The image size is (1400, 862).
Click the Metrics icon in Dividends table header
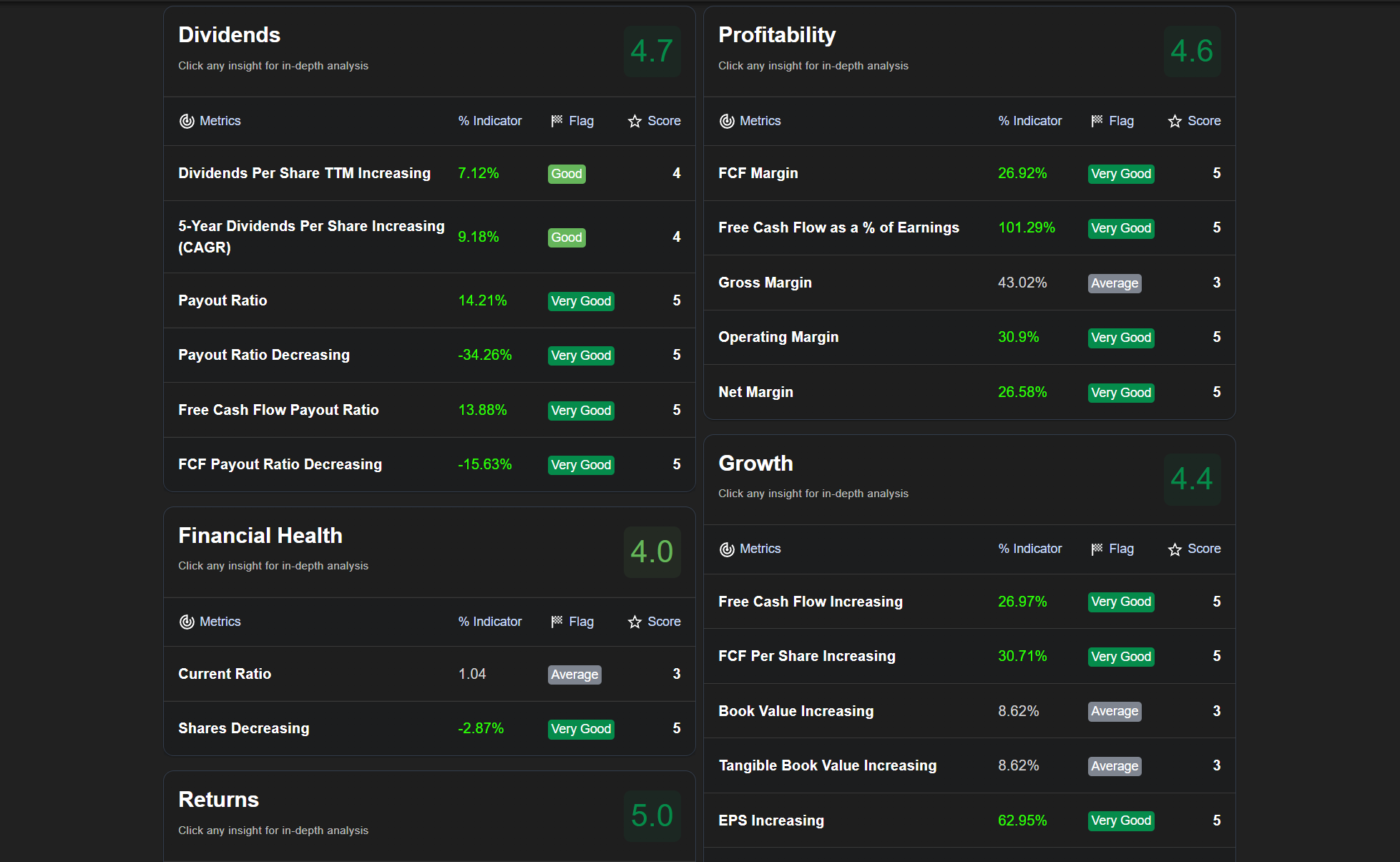click(x=187, y=122)
